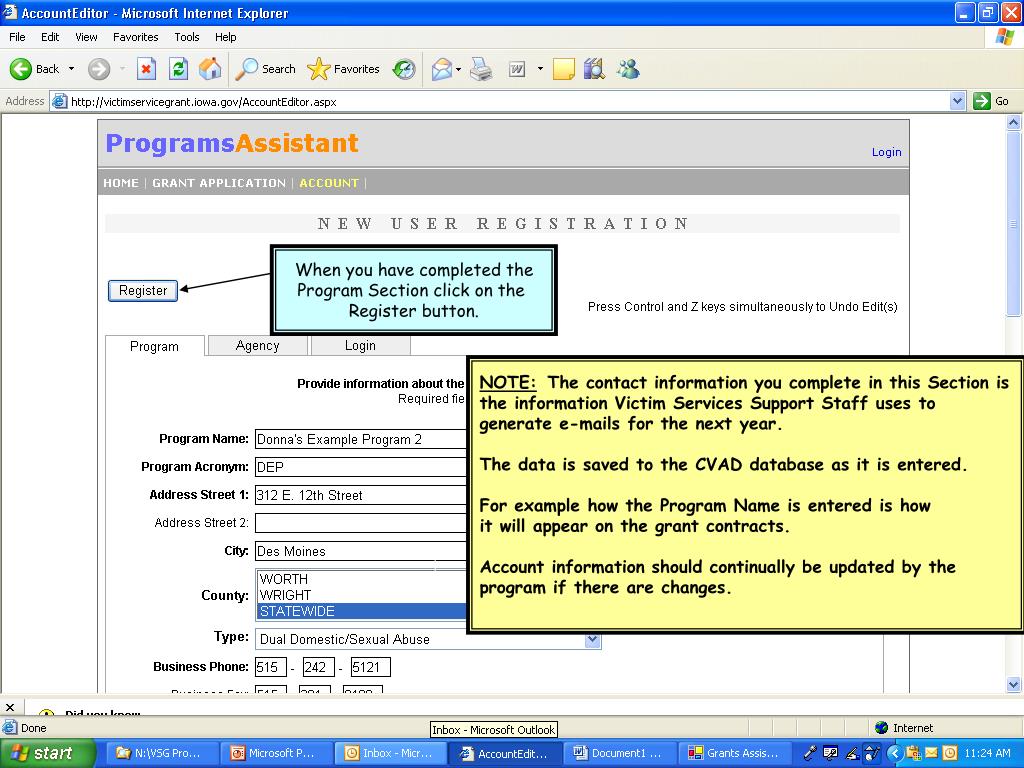This screenshot has width=1024, height=768.
Task: Launch the Messenger people icon
Action: [628, 69]
